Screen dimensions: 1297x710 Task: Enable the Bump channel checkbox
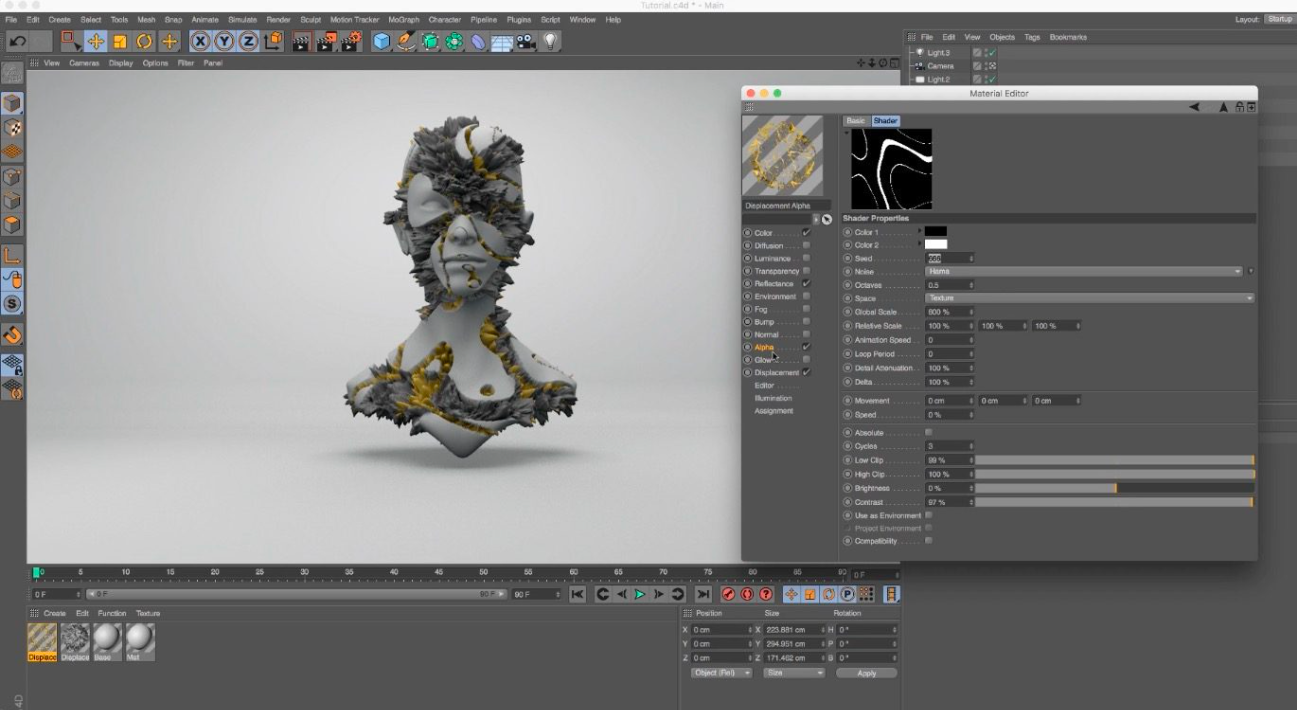click(x=806, y=322)
